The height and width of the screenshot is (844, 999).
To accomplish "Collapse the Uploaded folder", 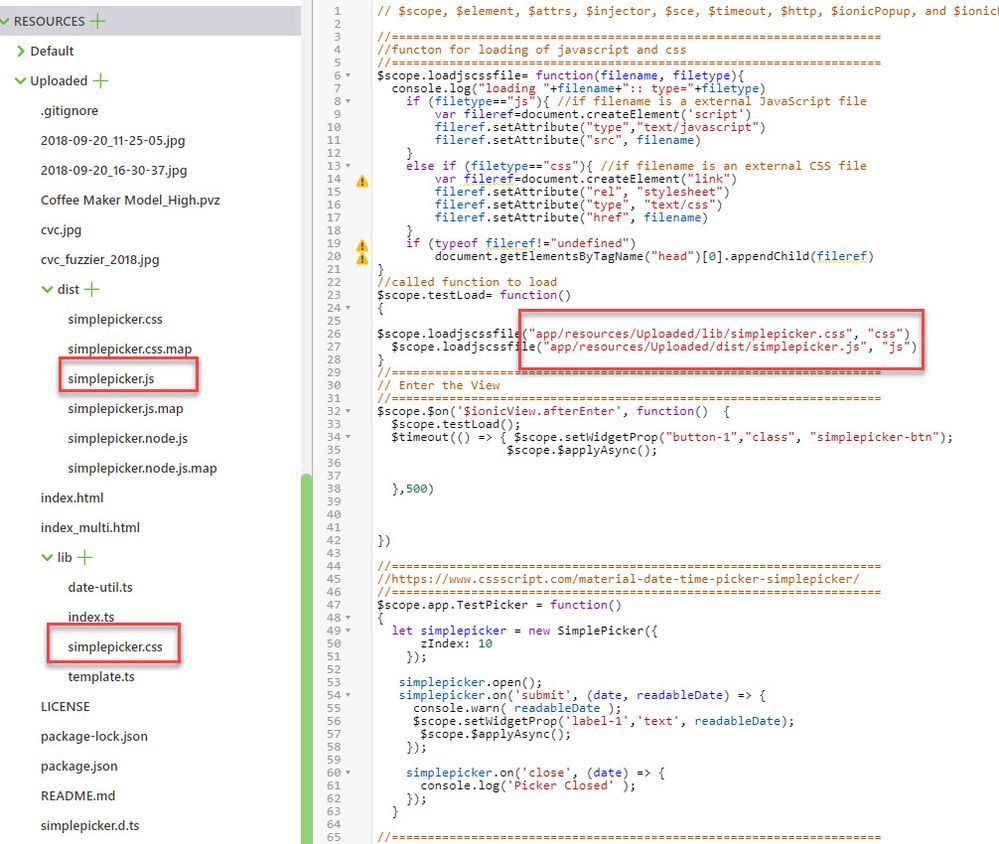I will pyautogui.click(x=21, y=81).
